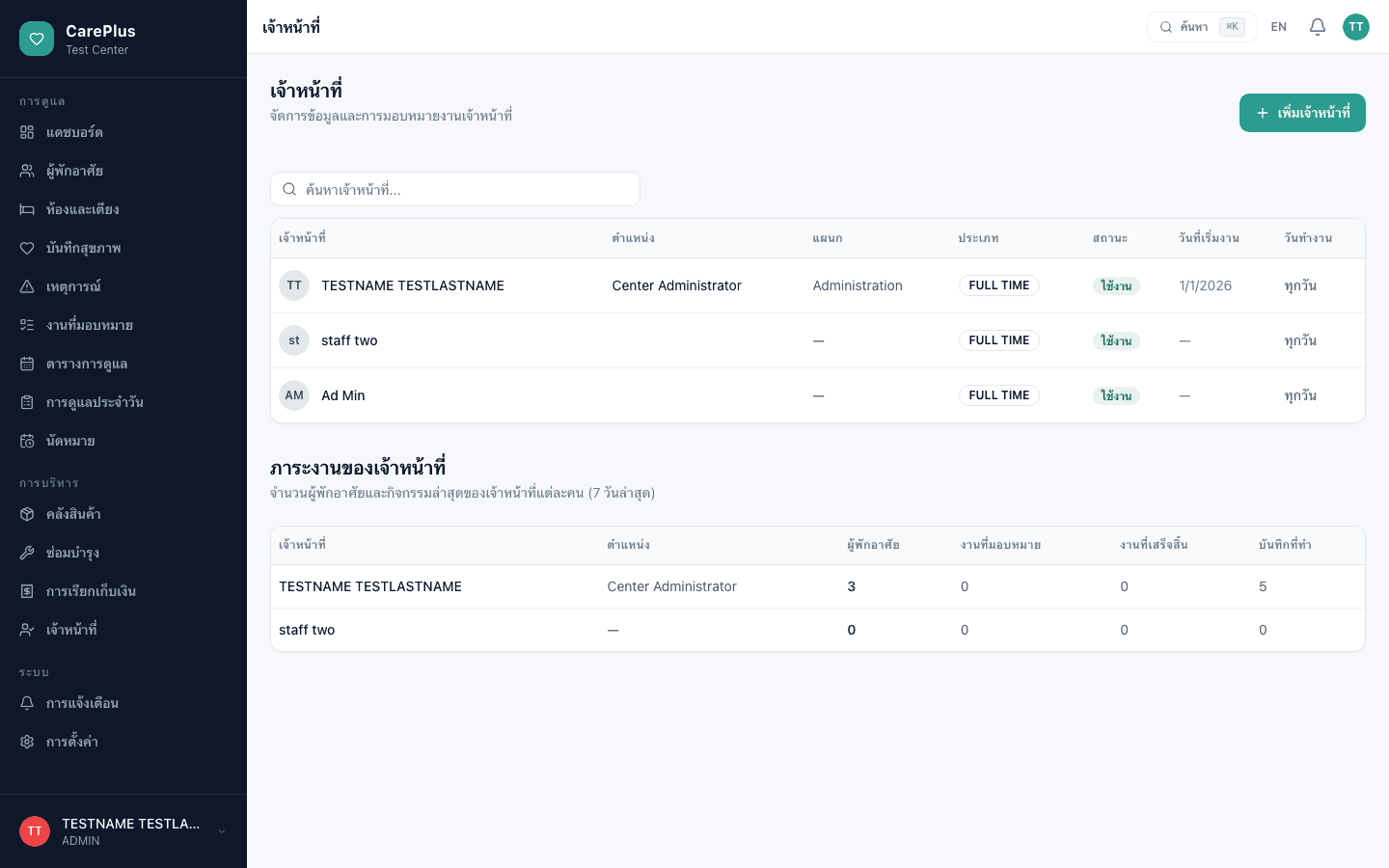This screenshot has width=1389, height=868.
Task: Click the TESTNAME TESTLA... ADMIN profile
Action: coord(123,831)
